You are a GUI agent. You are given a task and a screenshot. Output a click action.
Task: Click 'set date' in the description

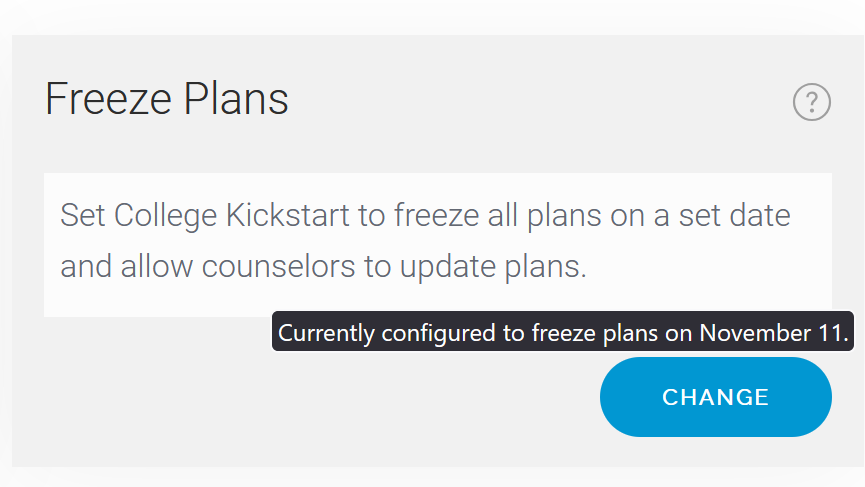(734, 215)
